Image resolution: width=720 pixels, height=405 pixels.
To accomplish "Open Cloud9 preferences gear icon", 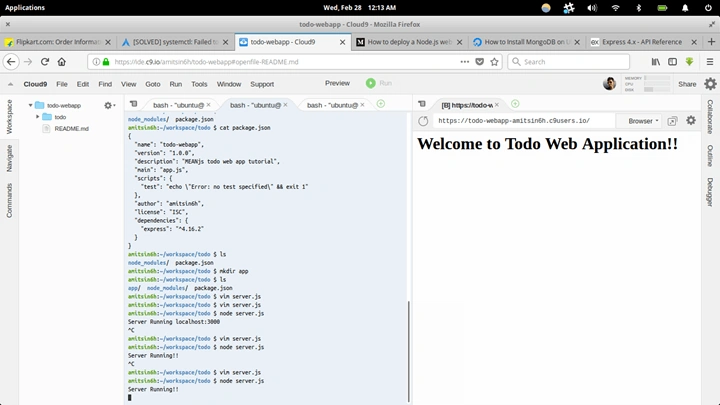I will (710, 84).
